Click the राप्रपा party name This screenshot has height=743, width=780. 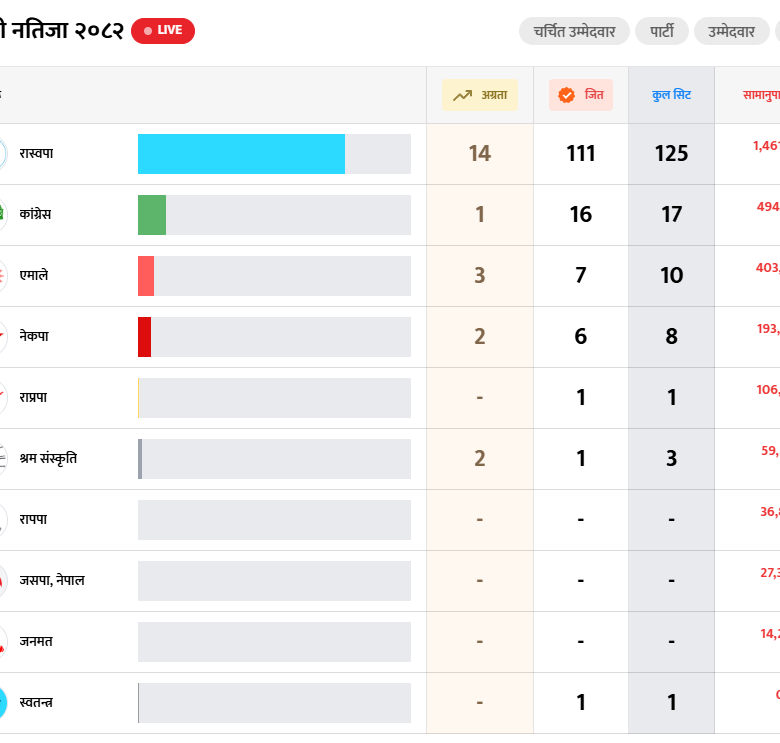tap(33, 397)
